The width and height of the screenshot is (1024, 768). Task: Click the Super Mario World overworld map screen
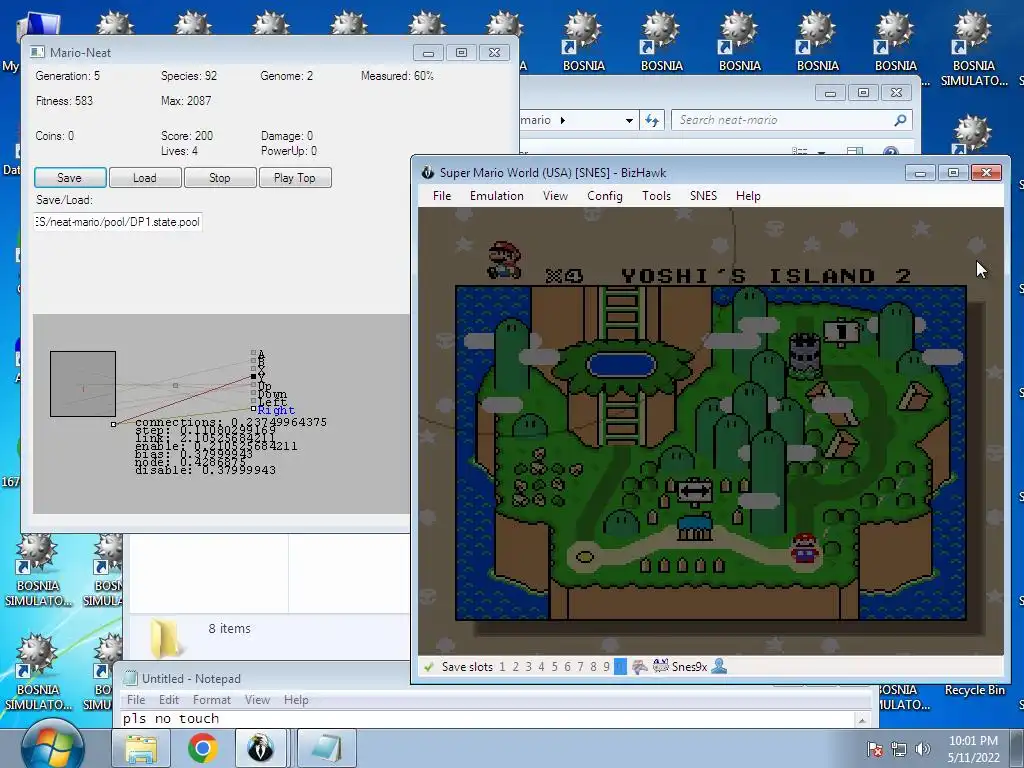pyautogui.click(x=711, y=431)
